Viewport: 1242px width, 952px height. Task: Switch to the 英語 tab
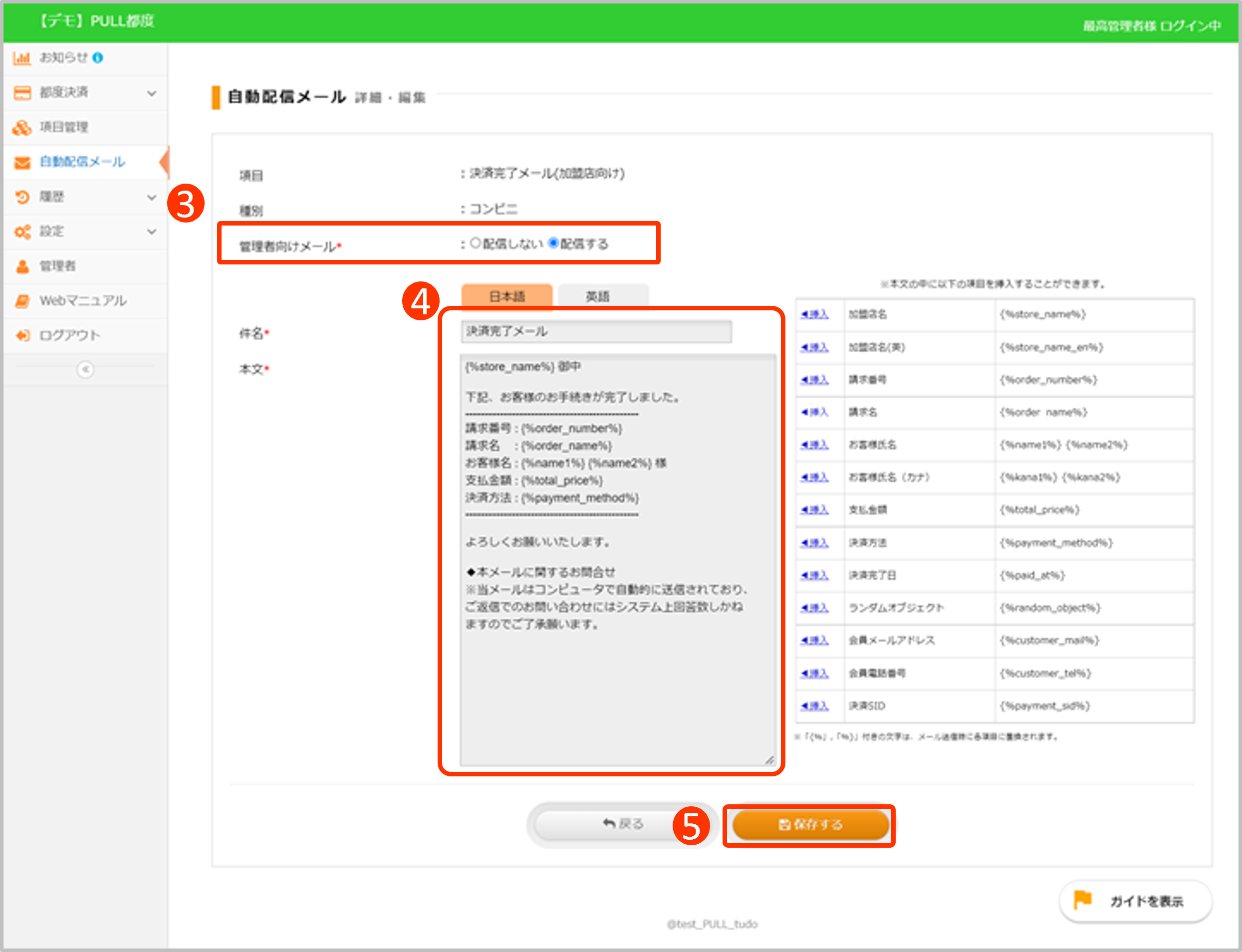tap(597, 296)
